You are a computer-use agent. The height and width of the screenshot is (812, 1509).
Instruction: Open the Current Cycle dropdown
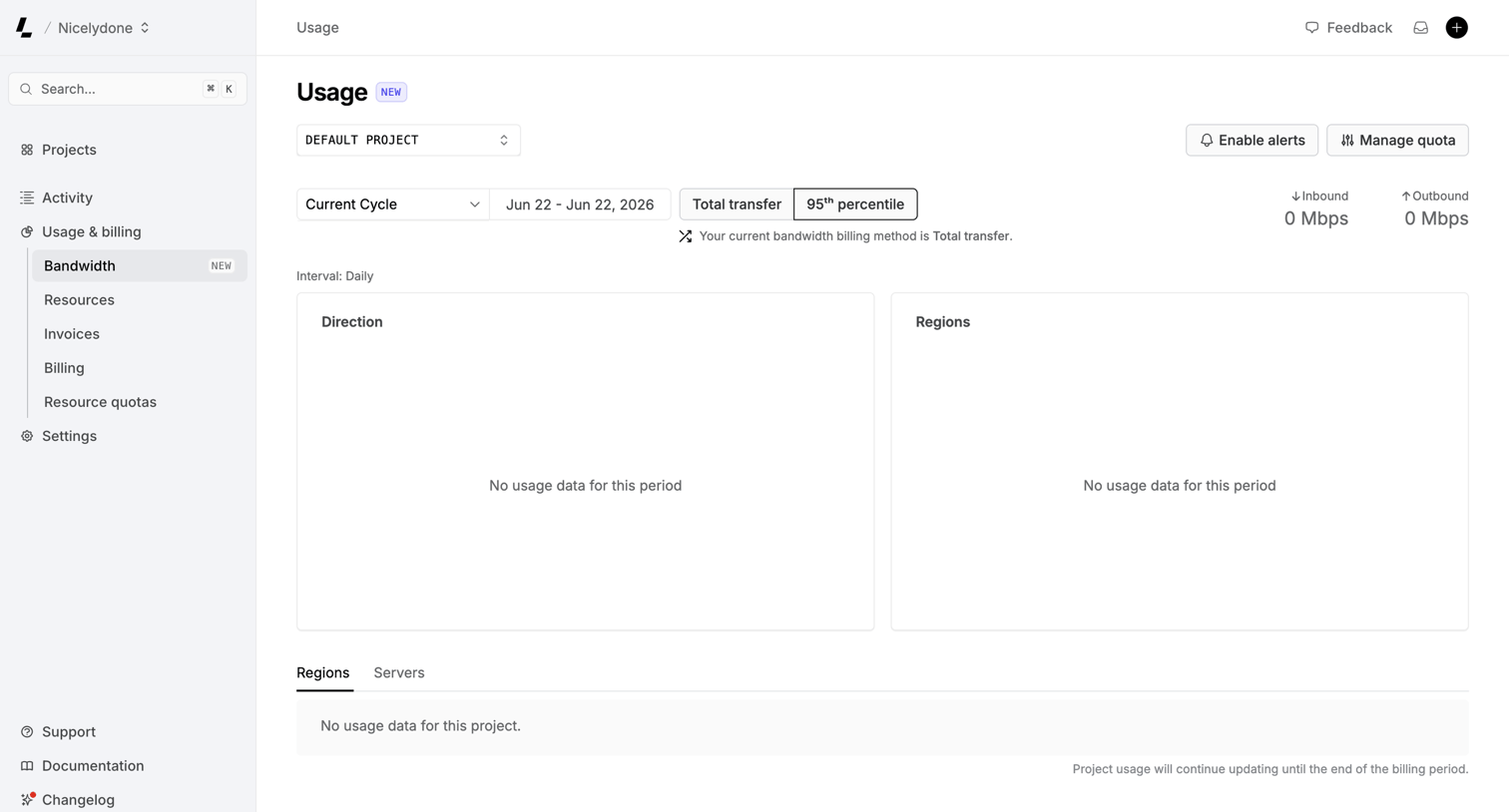pyautogui.click(x=392, y=204)
